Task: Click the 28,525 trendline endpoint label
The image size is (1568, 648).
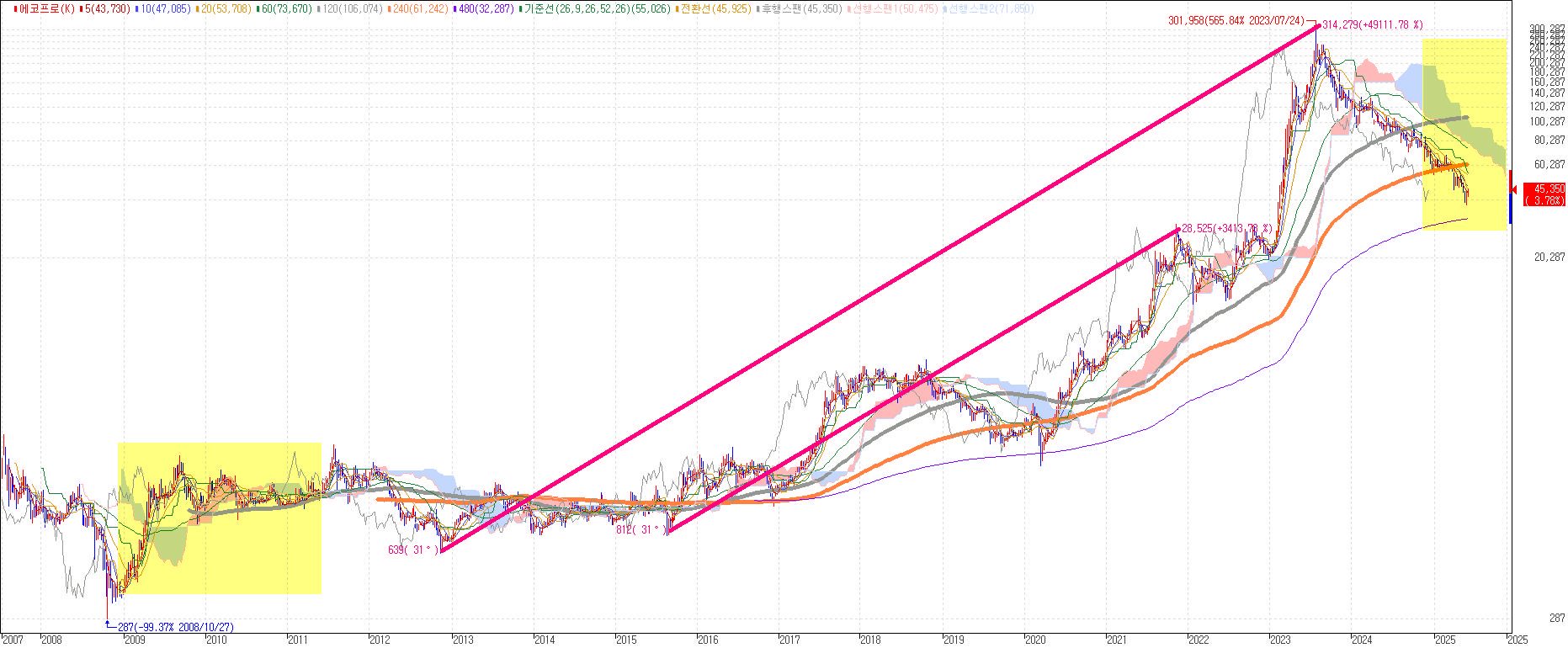Action: tap(1226, 228)
